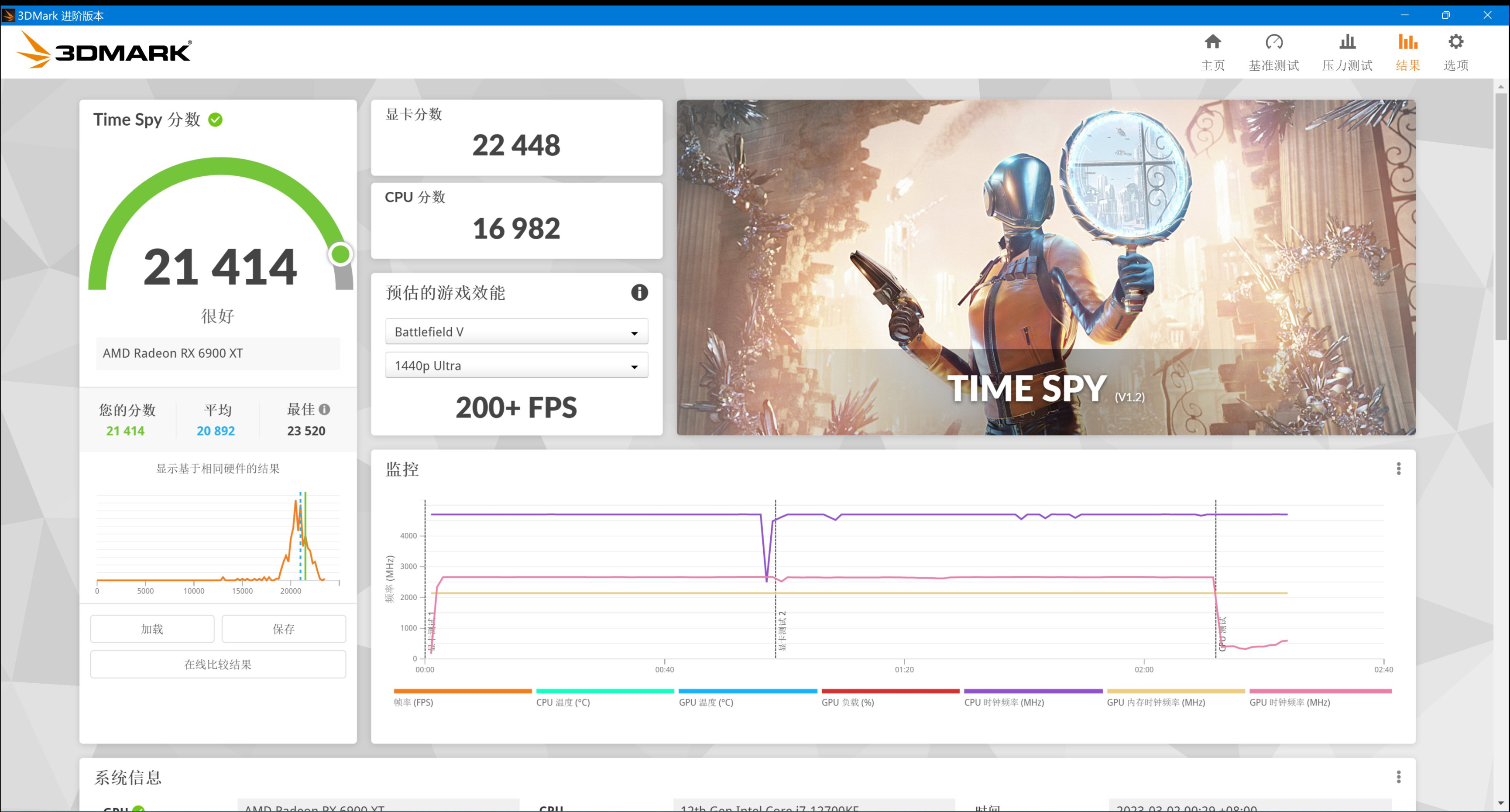Expand the 1440p Ultra resolution dropdown

pyautogui.click(x=516, y=366)
